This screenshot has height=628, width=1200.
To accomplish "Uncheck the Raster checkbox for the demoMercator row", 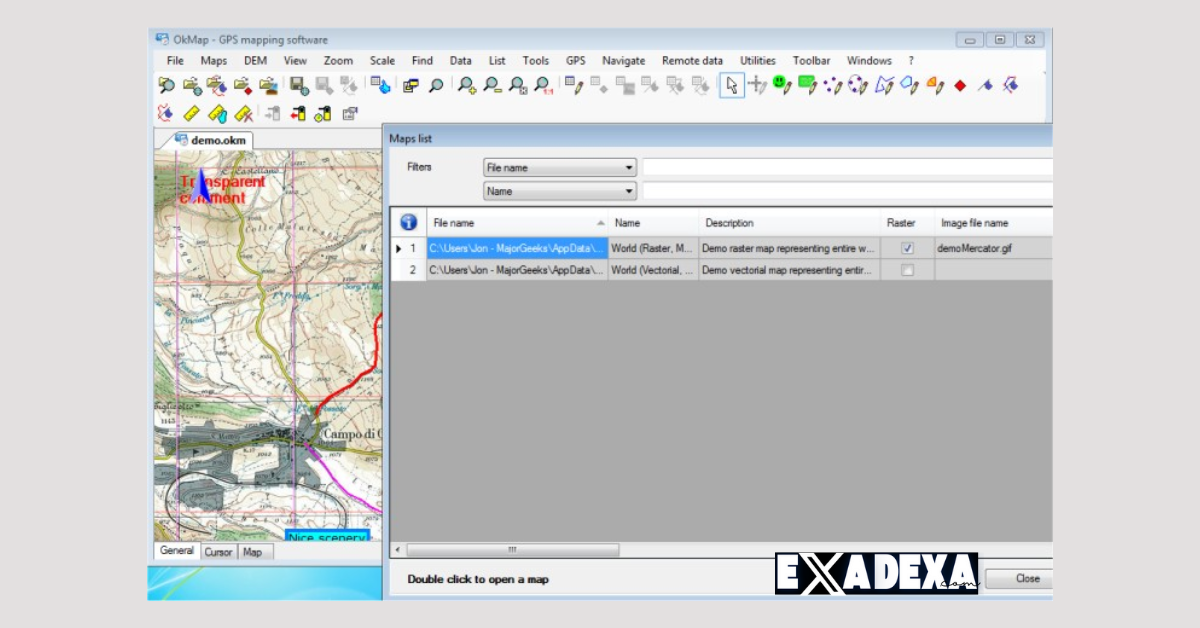I will (905, 248).
